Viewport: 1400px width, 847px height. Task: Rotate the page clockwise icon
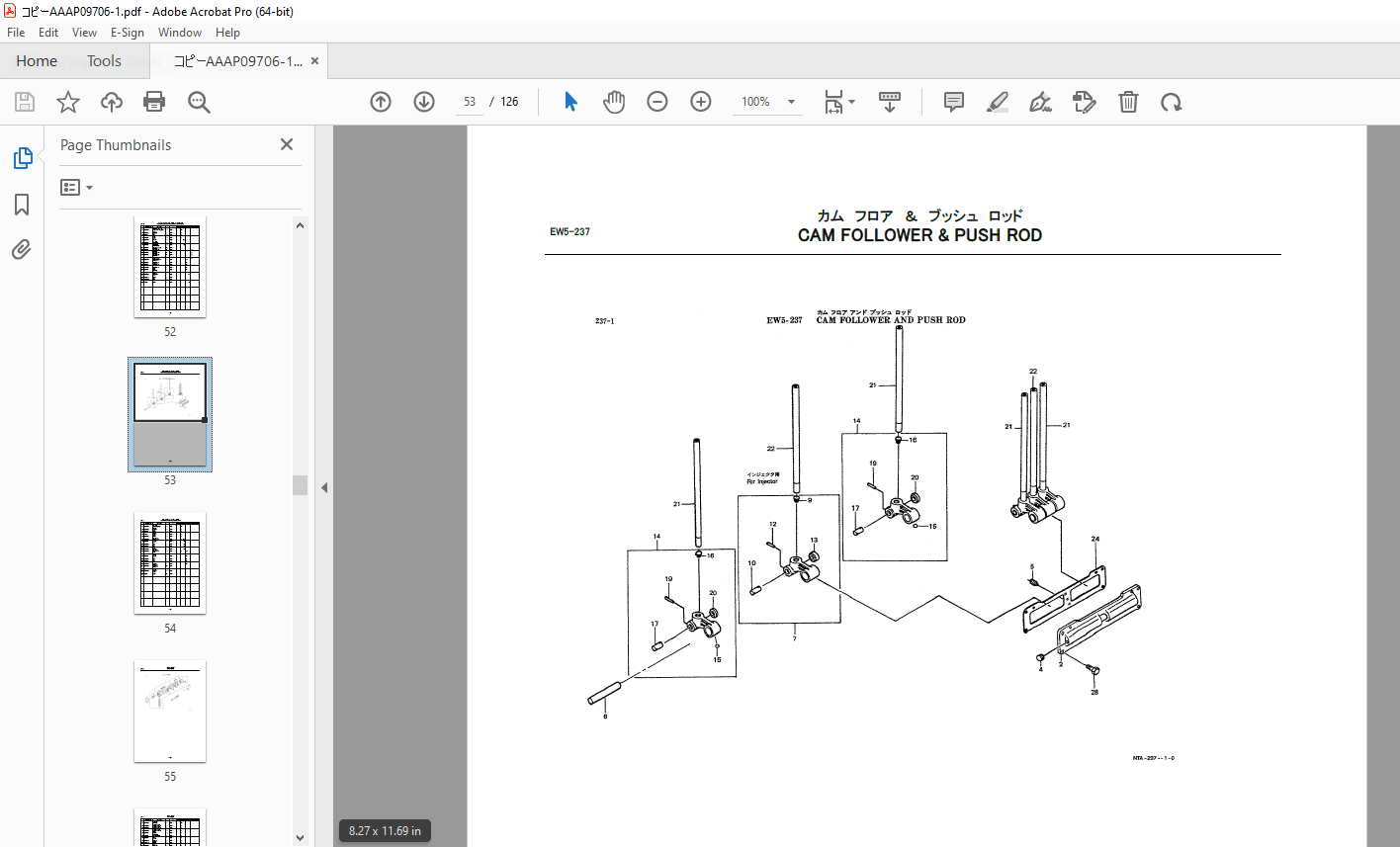point(1172,102)
